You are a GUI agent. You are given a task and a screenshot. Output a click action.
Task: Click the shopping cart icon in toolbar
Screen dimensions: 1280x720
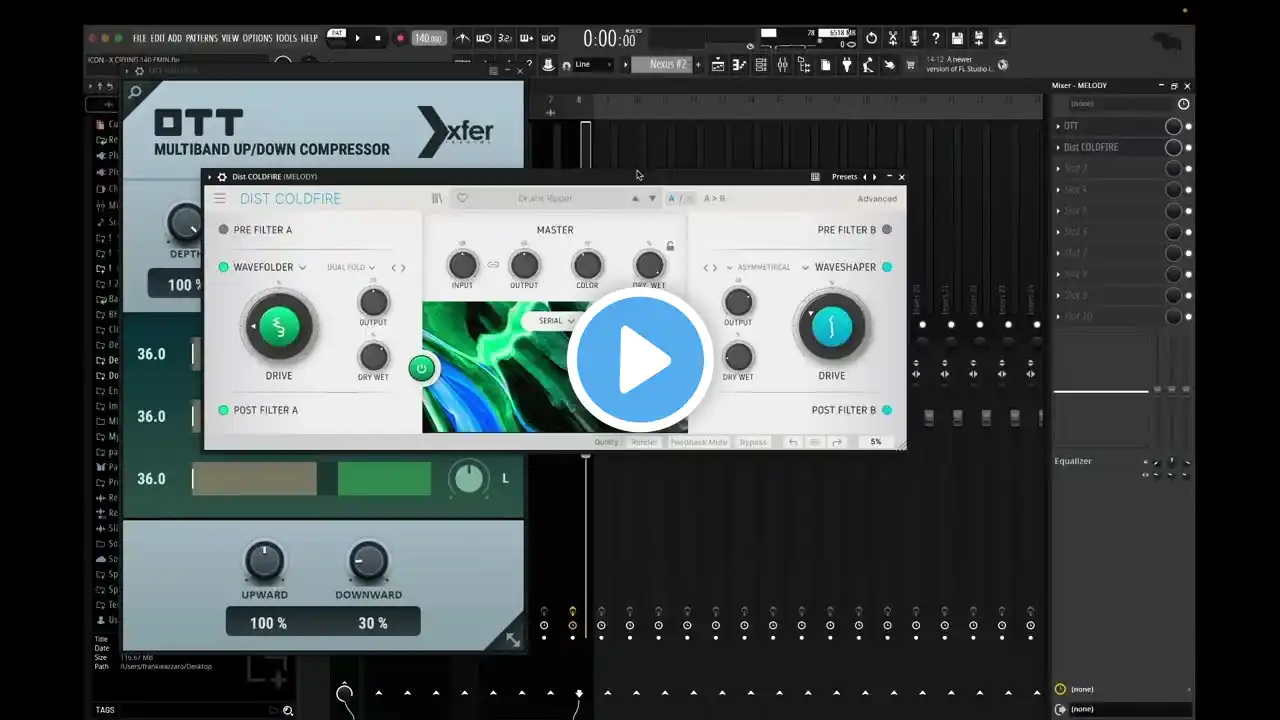coord(910,65)
